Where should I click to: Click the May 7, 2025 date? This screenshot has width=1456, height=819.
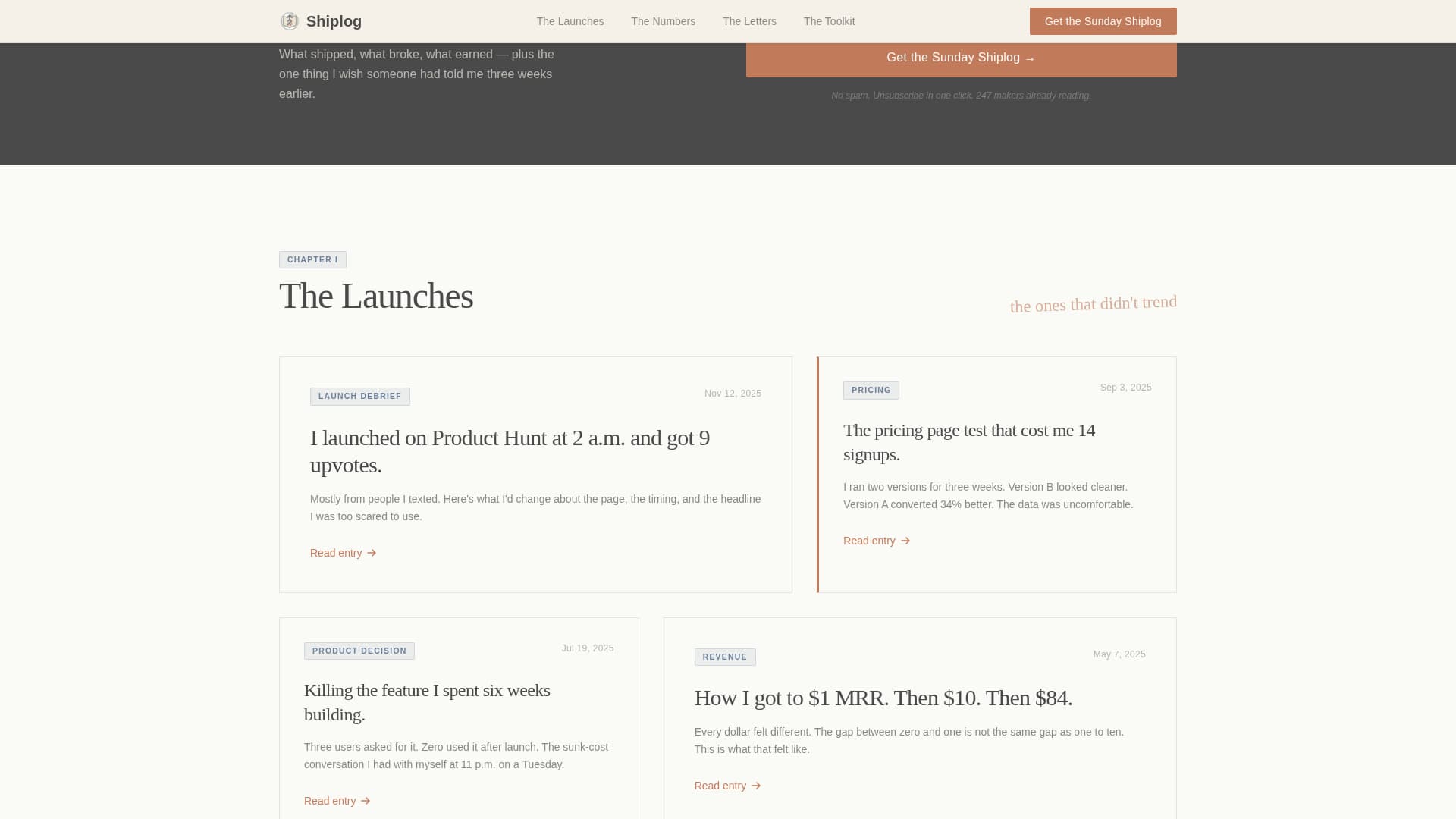tap(1119, 654)
